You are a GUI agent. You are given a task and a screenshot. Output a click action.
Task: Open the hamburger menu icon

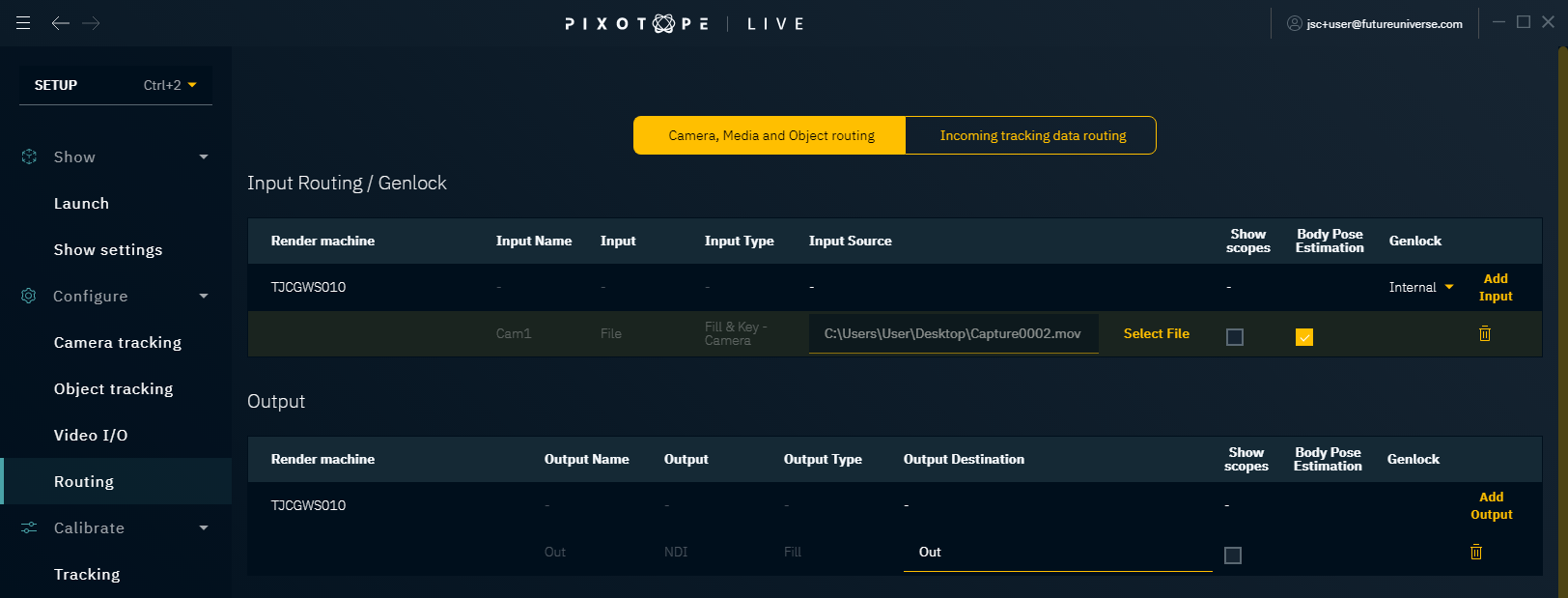click(23, 23)
